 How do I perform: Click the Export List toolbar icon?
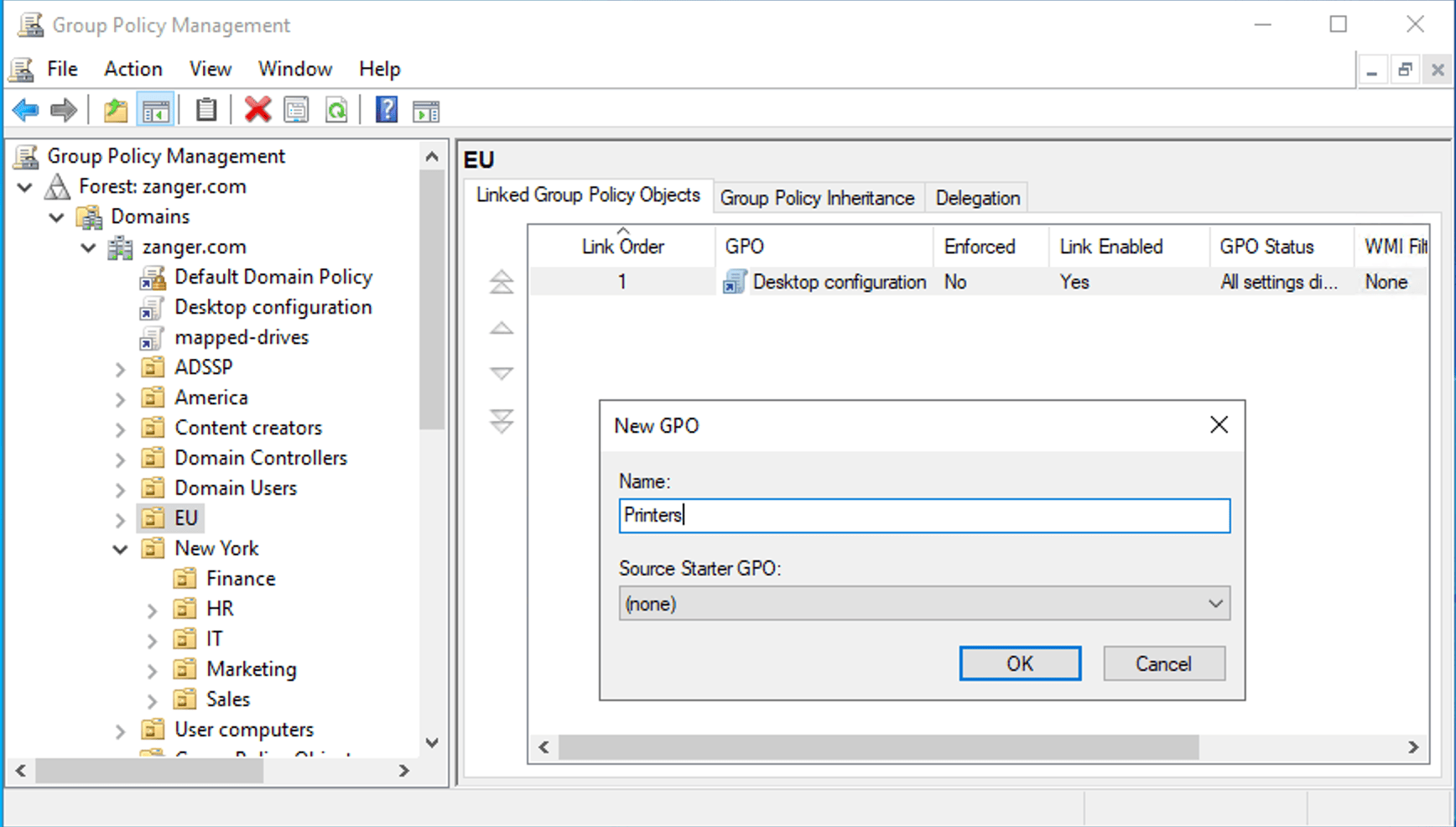(x=295, y=110)
